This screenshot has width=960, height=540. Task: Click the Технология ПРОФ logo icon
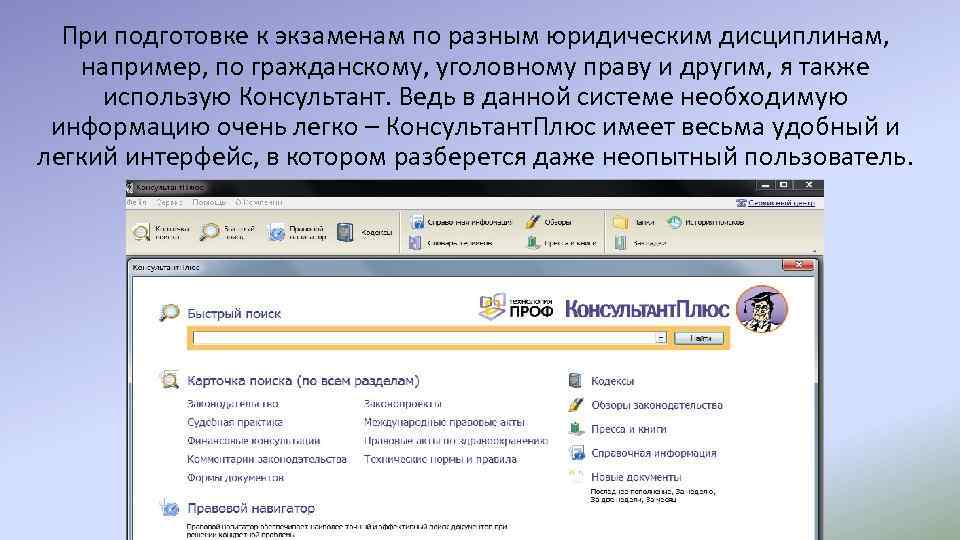[x=492, y=307]
